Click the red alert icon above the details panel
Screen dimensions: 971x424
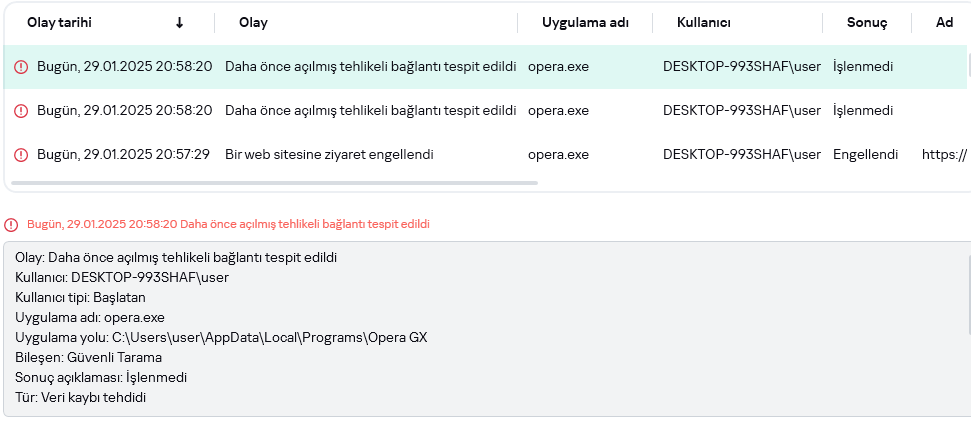[x=11, y=224]
